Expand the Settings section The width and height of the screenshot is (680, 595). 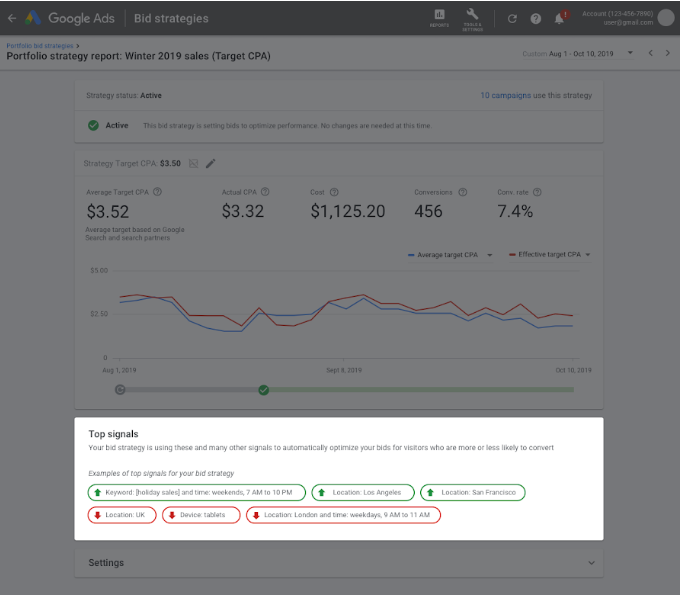590,563
